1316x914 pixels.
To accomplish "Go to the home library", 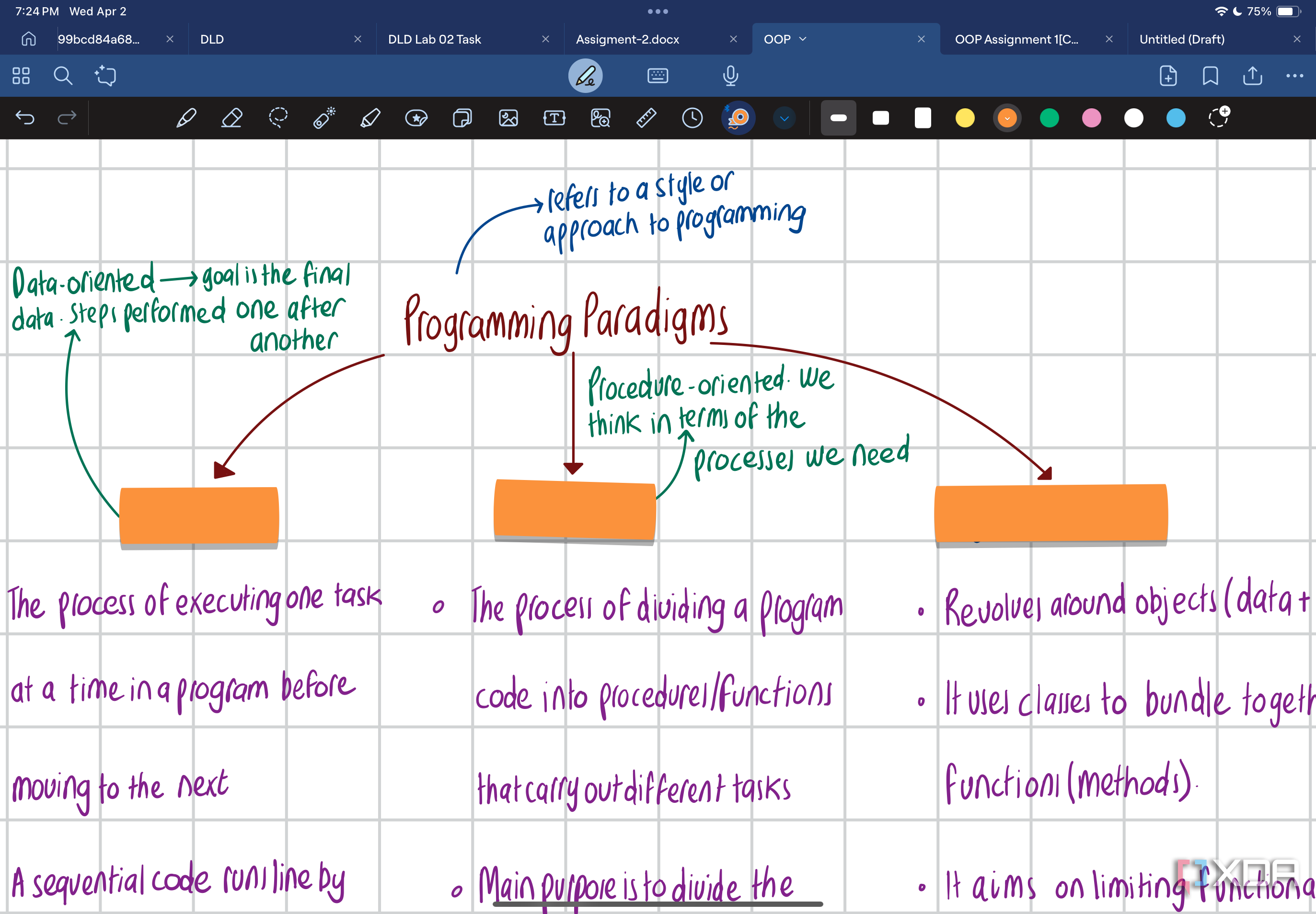I will (29, 39).
